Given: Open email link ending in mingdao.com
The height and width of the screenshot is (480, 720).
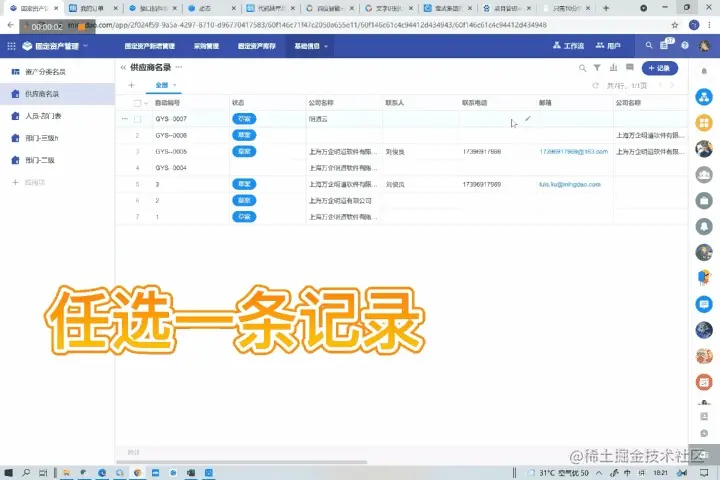Looking at the screenshot, I should [570, 184].
